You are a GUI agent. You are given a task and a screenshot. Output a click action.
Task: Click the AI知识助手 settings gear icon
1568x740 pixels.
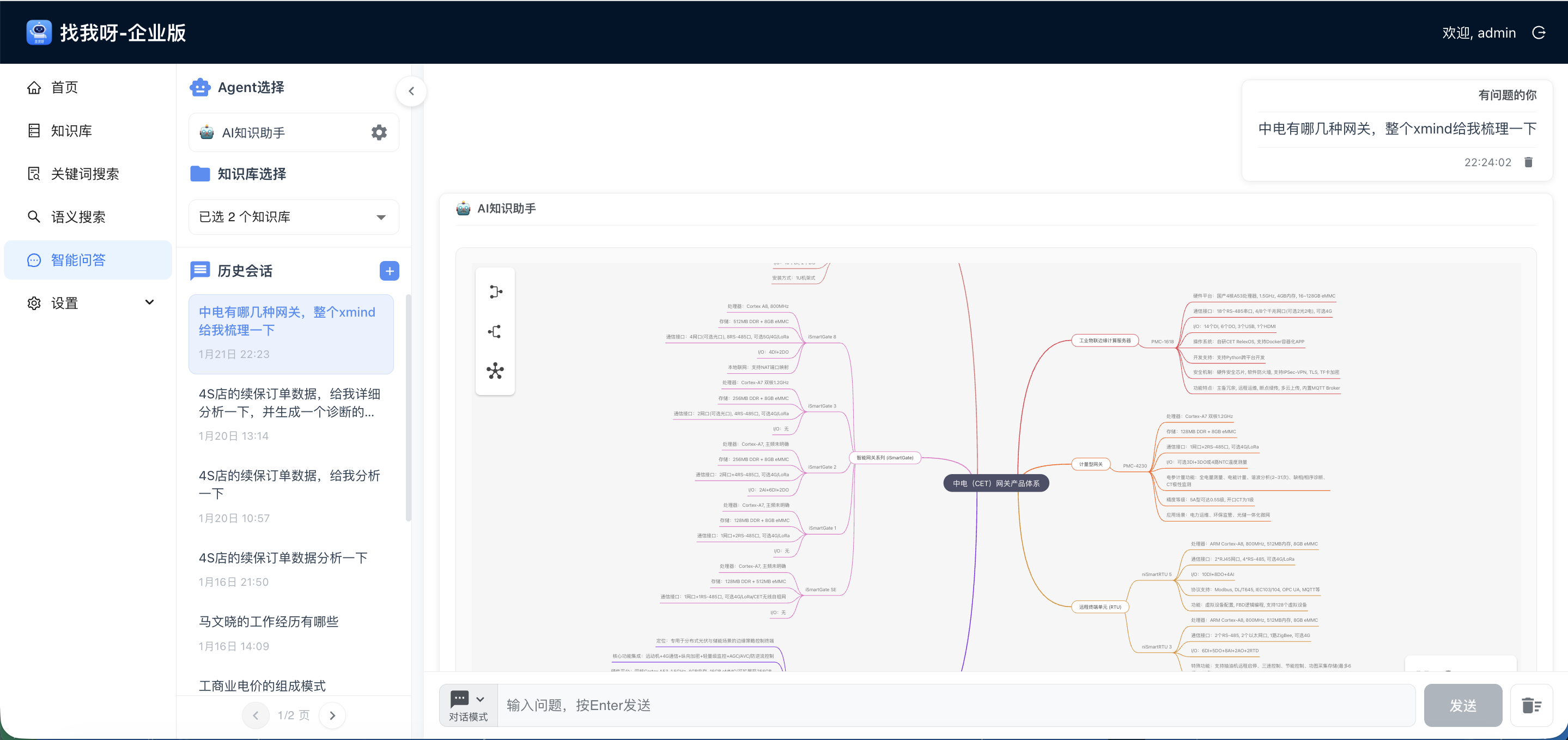click(379, 132)
